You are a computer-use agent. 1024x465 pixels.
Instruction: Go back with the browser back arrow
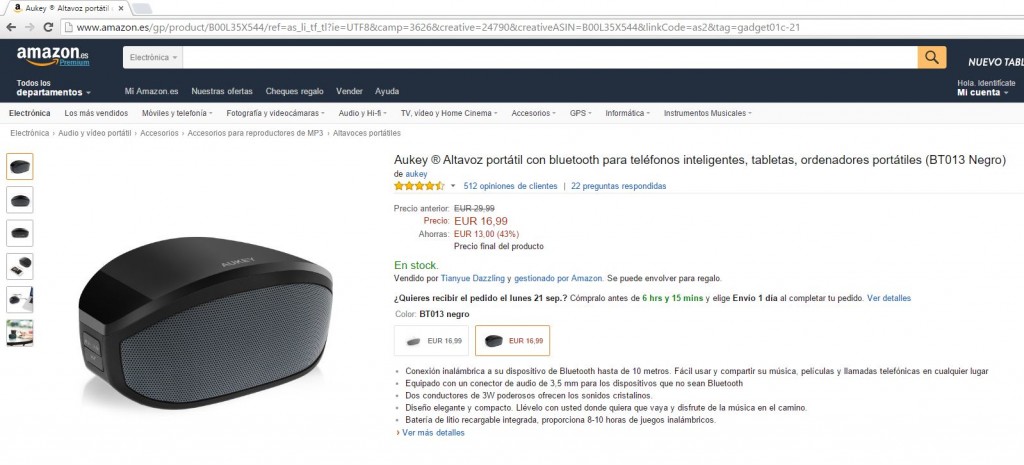click(10, 27)
